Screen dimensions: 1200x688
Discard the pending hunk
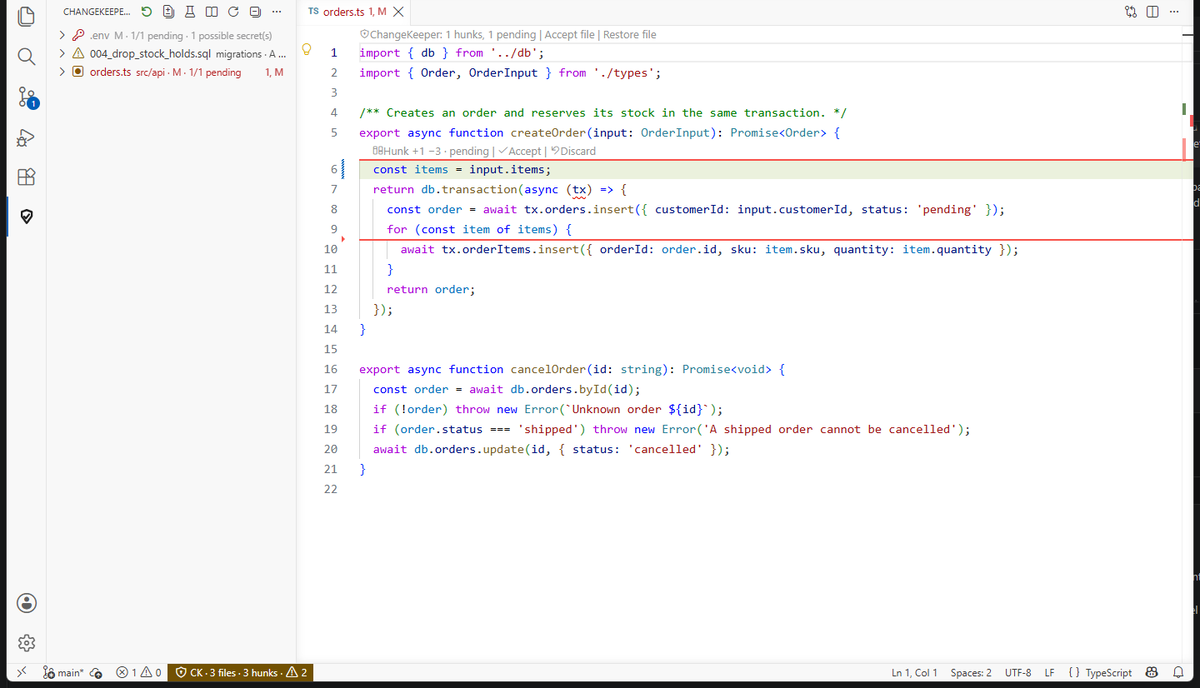click(x=575, y=151)
